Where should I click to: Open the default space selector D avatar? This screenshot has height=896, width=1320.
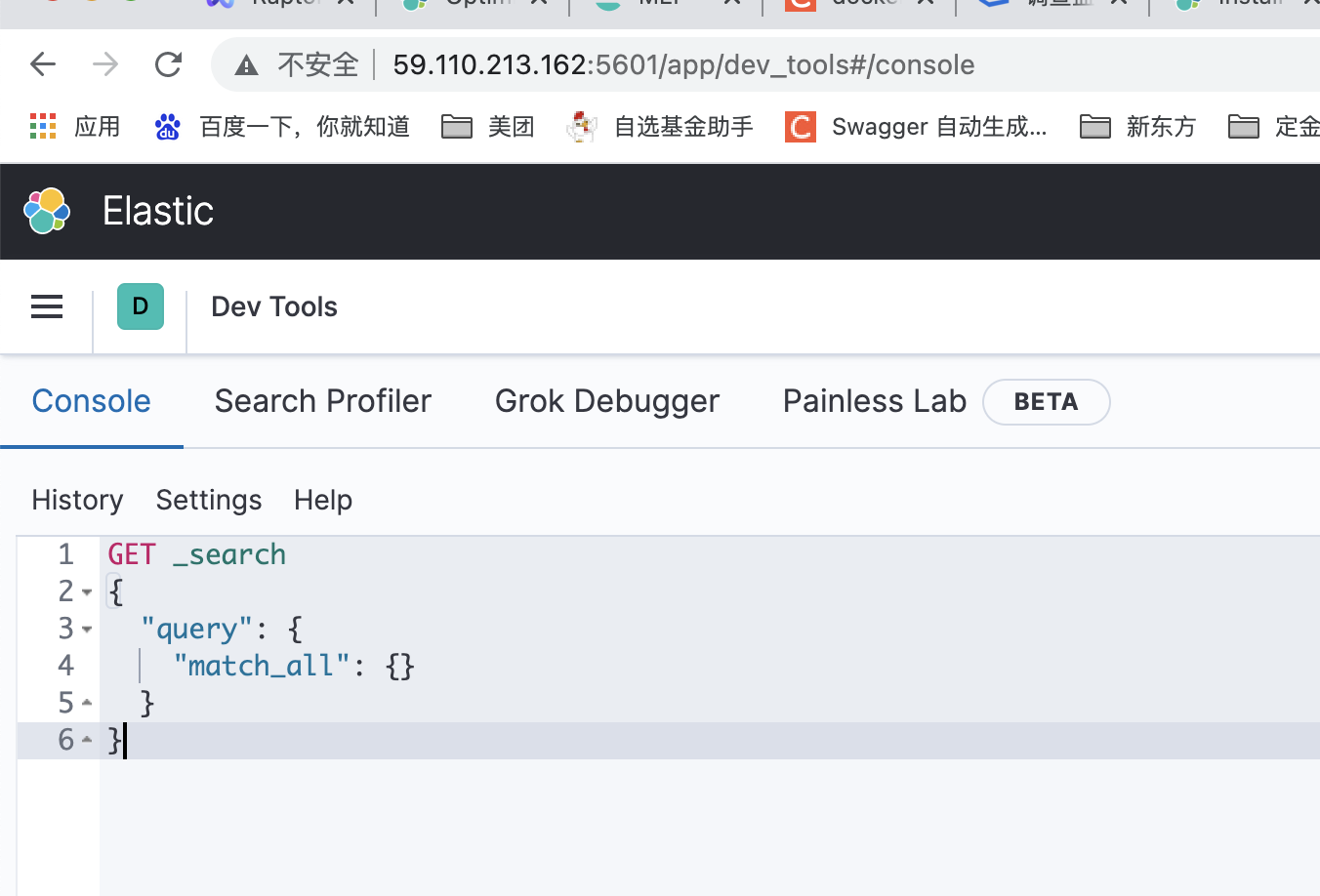click(x=141, y=306)
